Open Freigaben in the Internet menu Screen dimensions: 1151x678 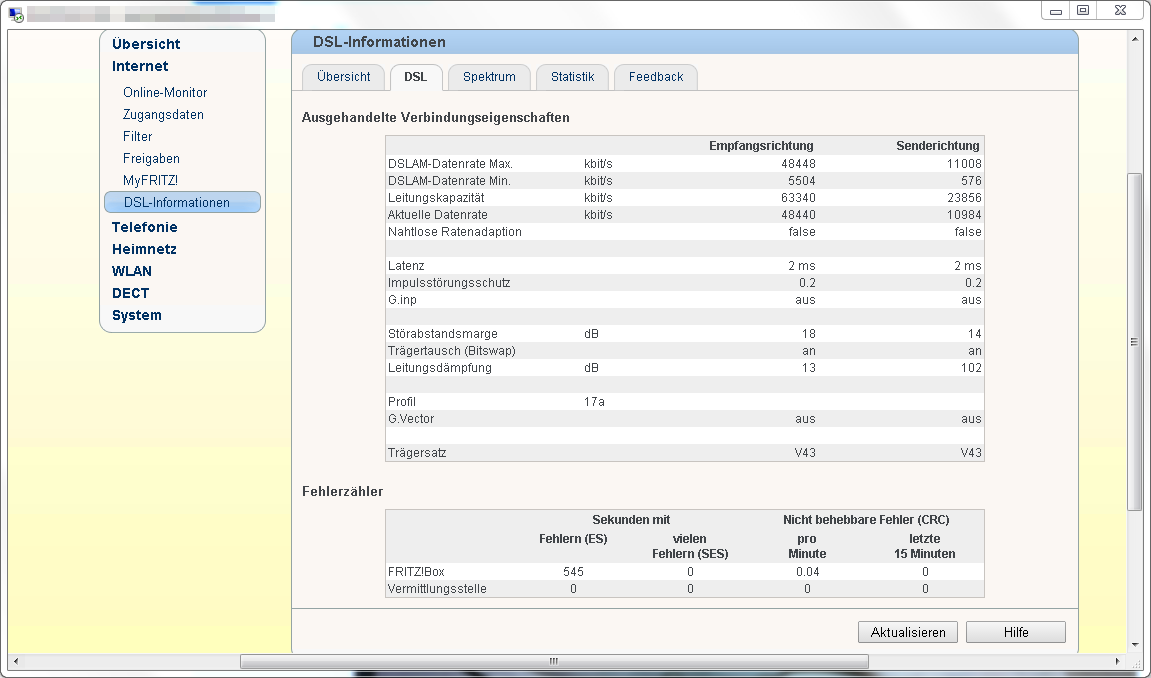click(151, 158)
